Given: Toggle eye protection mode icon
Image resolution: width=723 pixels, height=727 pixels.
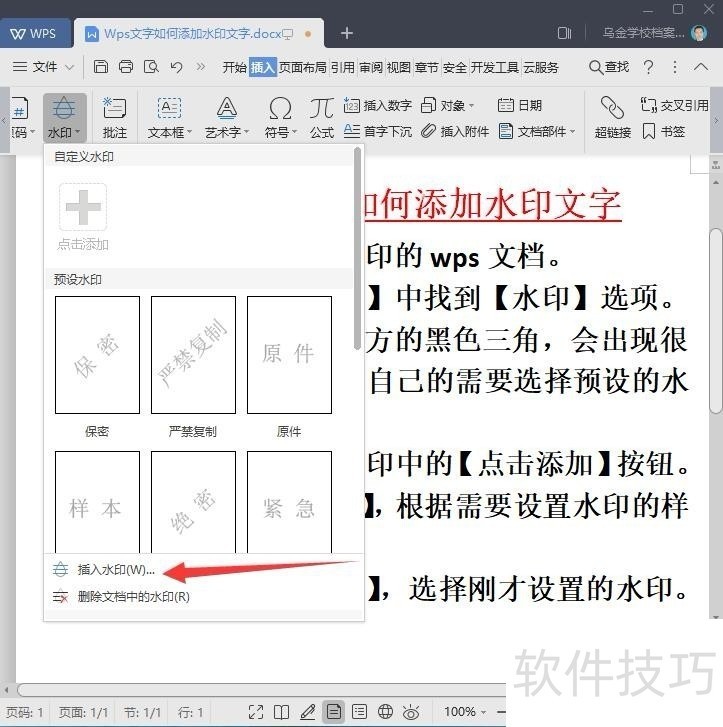Looking at the screenshot, I should 411,712.
